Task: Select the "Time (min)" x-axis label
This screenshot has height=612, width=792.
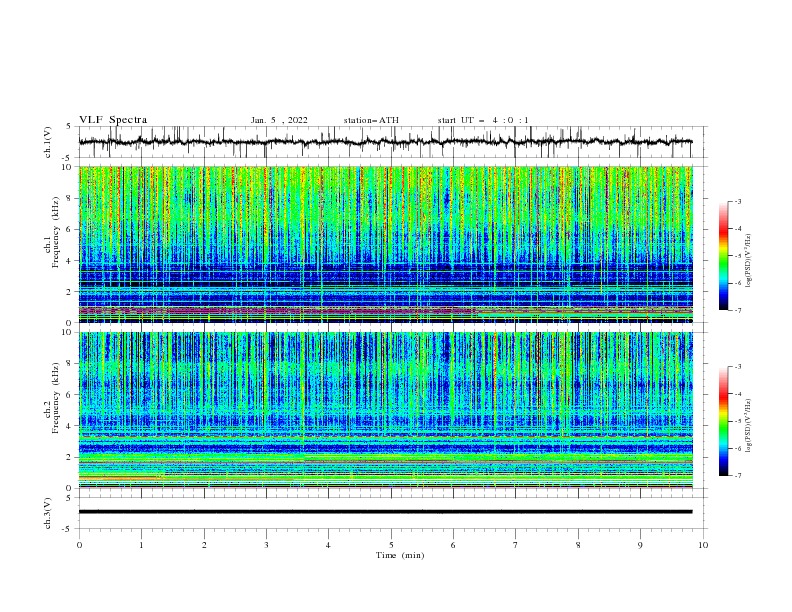Action: pos(400,555)
